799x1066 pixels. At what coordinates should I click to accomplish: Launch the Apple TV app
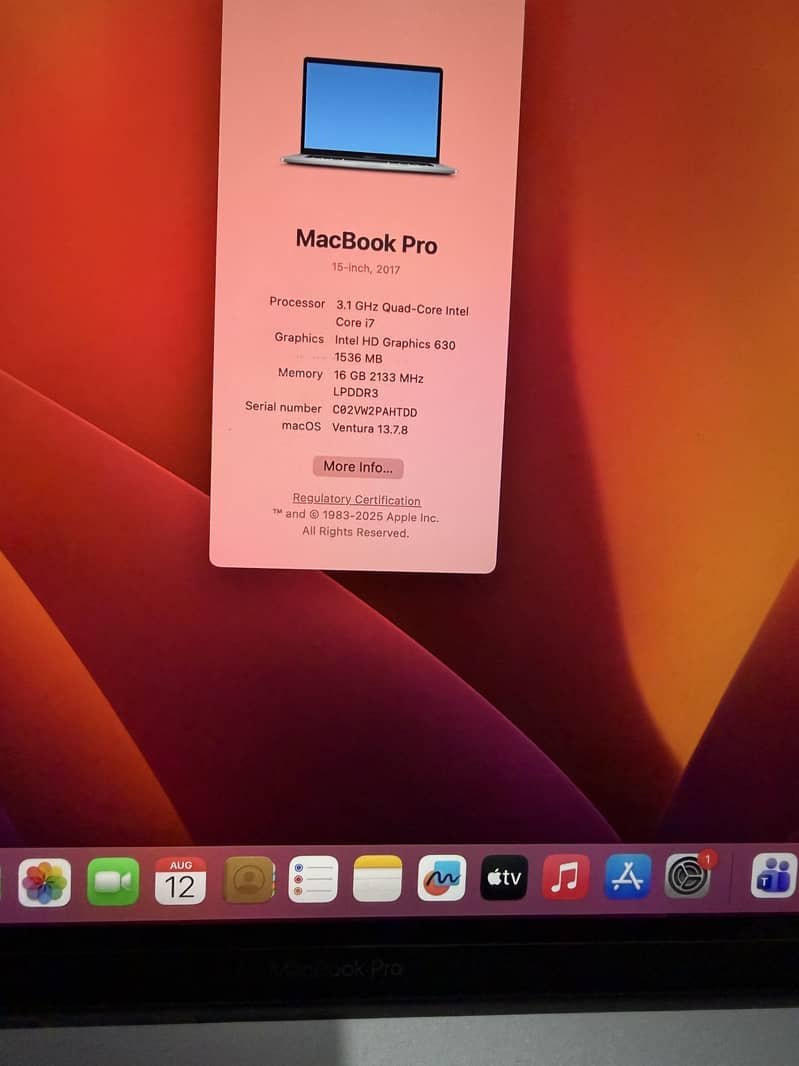[x=504, y=878]
